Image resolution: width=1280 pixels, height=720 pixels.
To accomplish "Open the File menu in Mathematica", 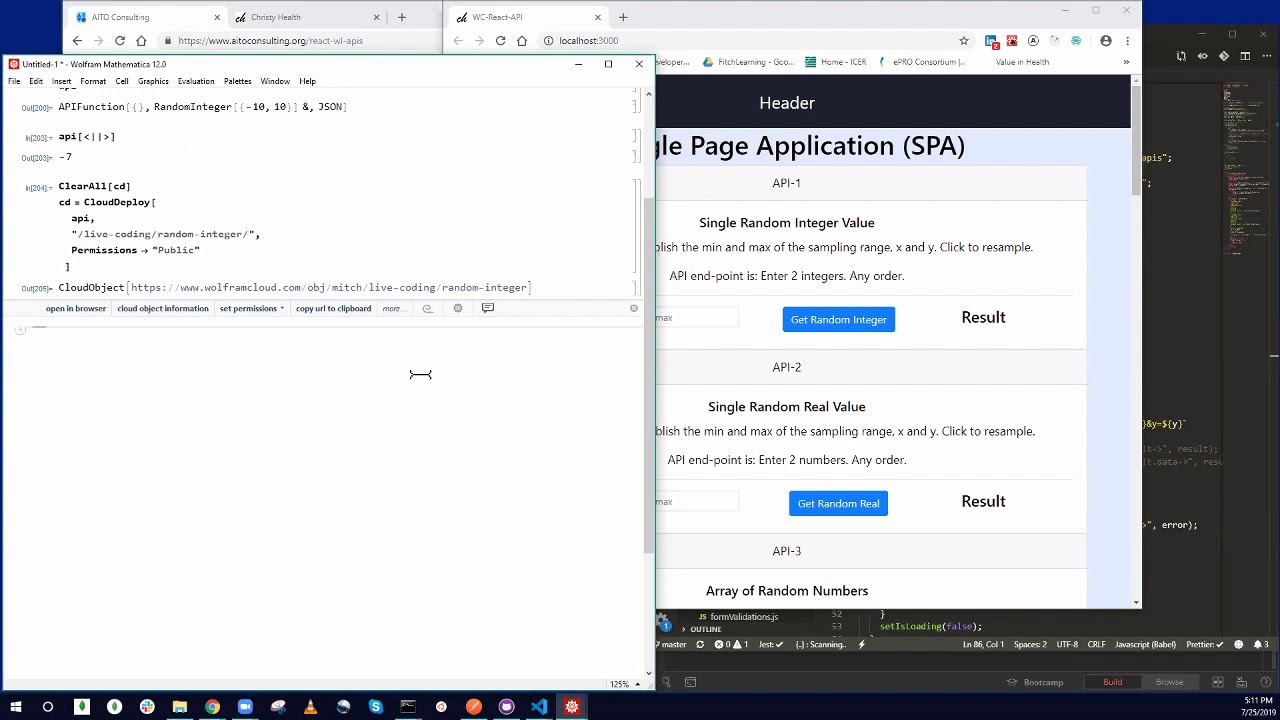I will pos(14,81).
